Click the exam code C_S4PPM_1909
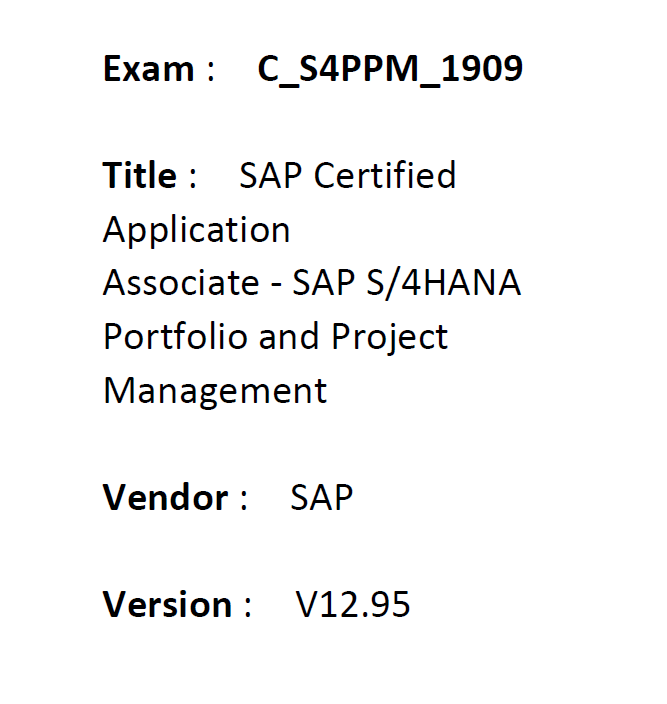The height and width of the screenshot is (704, 667). pyautogui.click(x=390, y=69)
